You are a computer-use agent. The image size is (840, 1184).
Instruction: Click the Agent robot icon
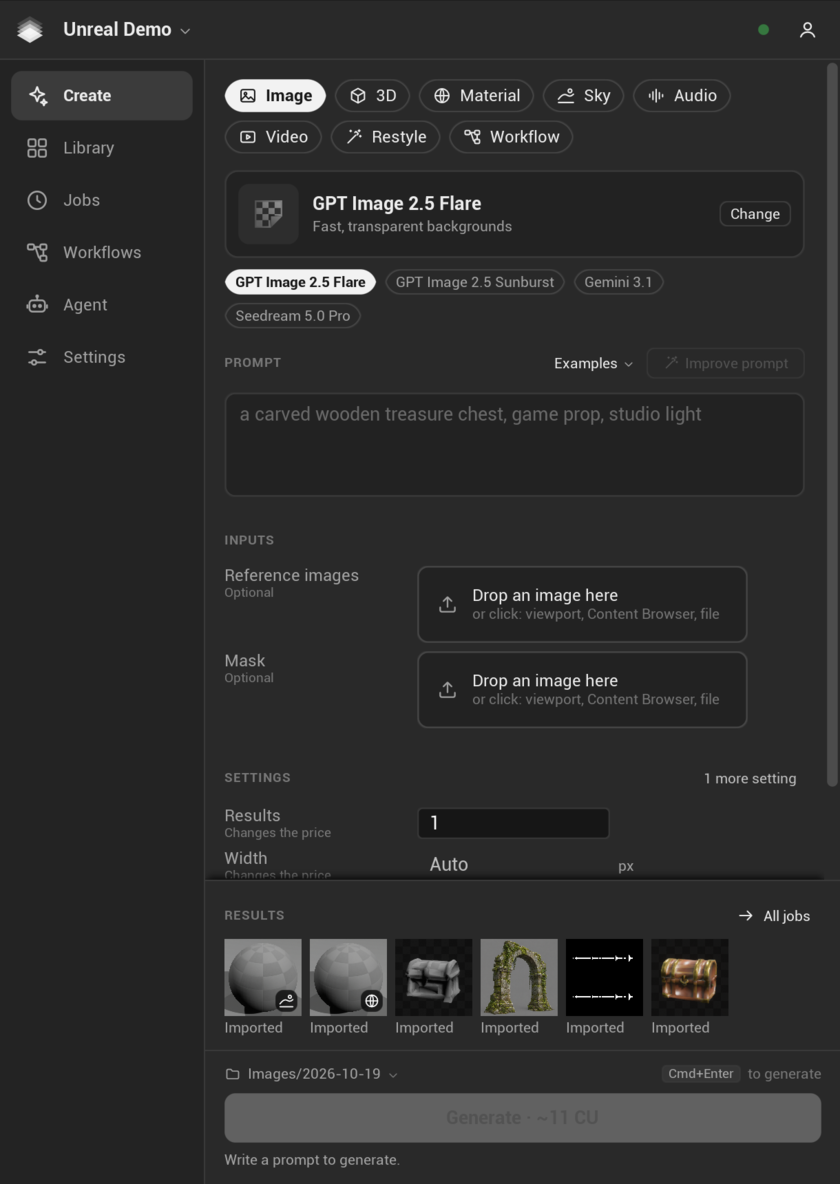(37, 305)
